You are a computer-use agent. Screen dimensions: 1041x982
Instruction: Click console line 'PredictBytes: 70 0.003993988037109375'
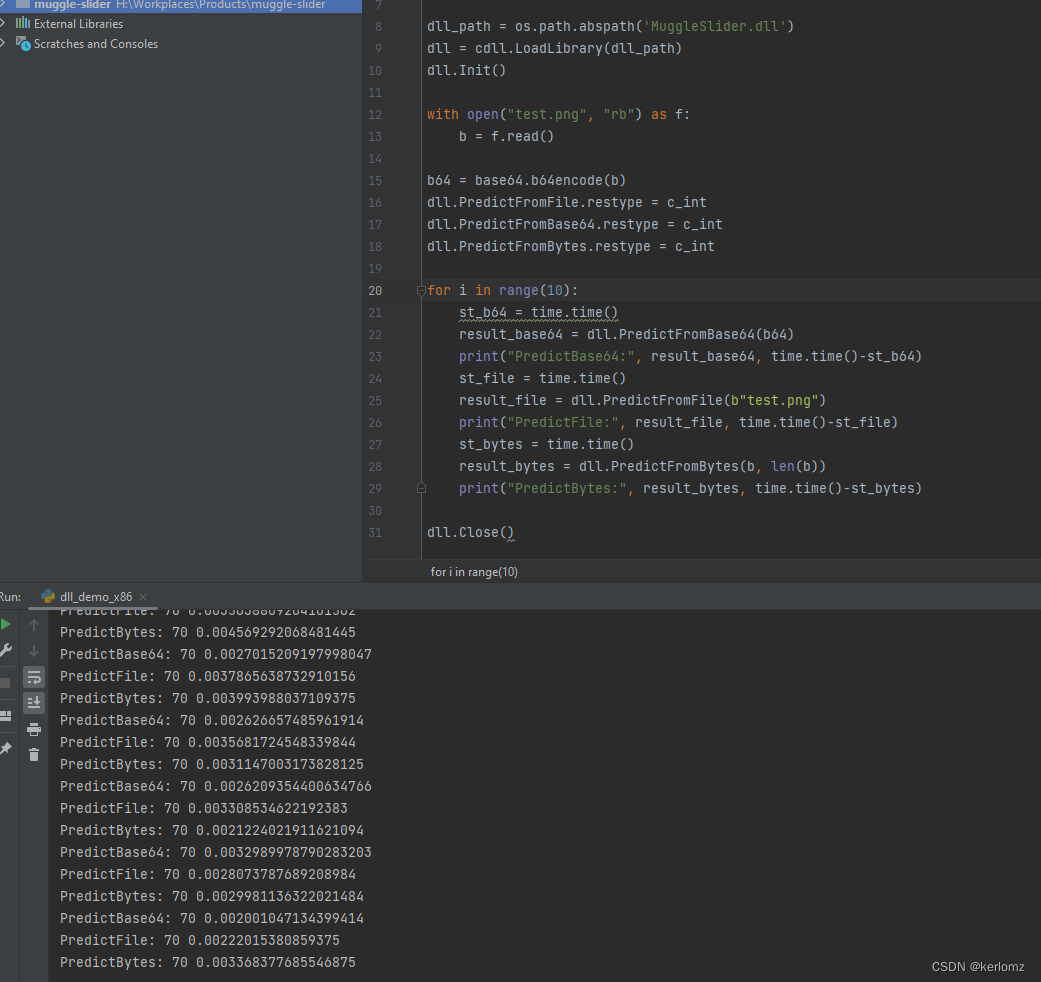(x=208, y=698)
